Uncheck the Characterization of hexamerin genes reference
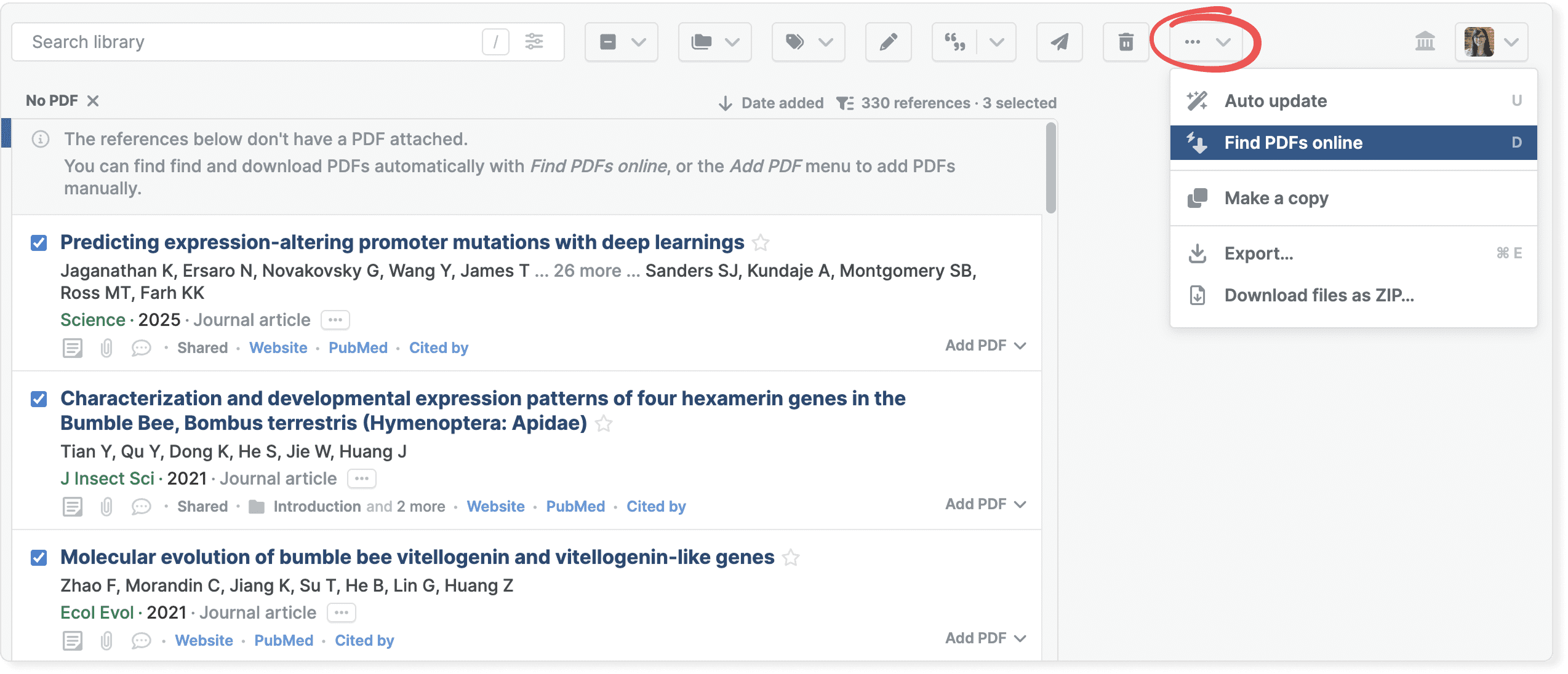1568x674 pixels. pos(39,399)
